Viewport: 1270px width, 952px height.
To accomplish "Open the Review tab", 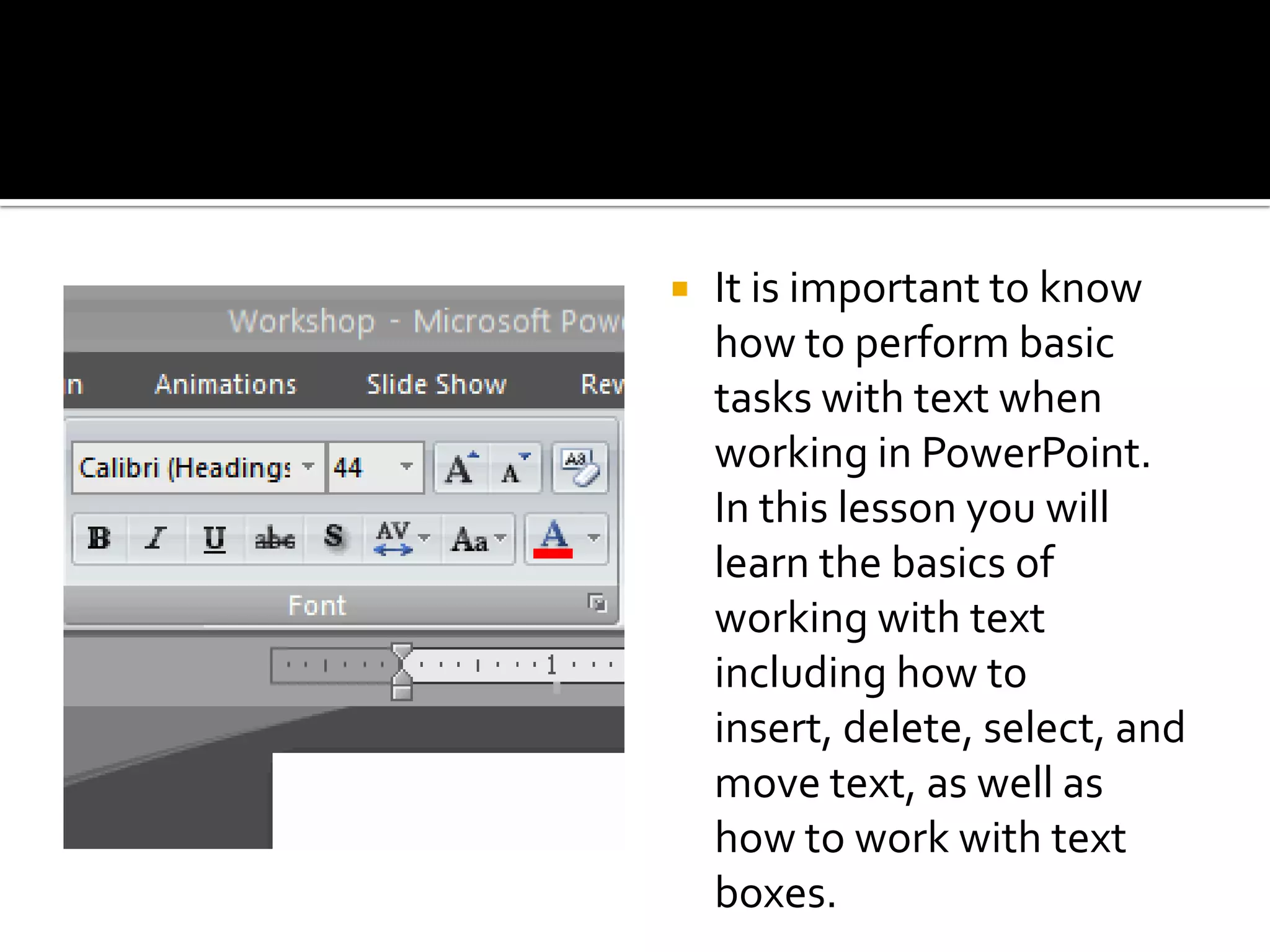I will click(x=602, y=384).
